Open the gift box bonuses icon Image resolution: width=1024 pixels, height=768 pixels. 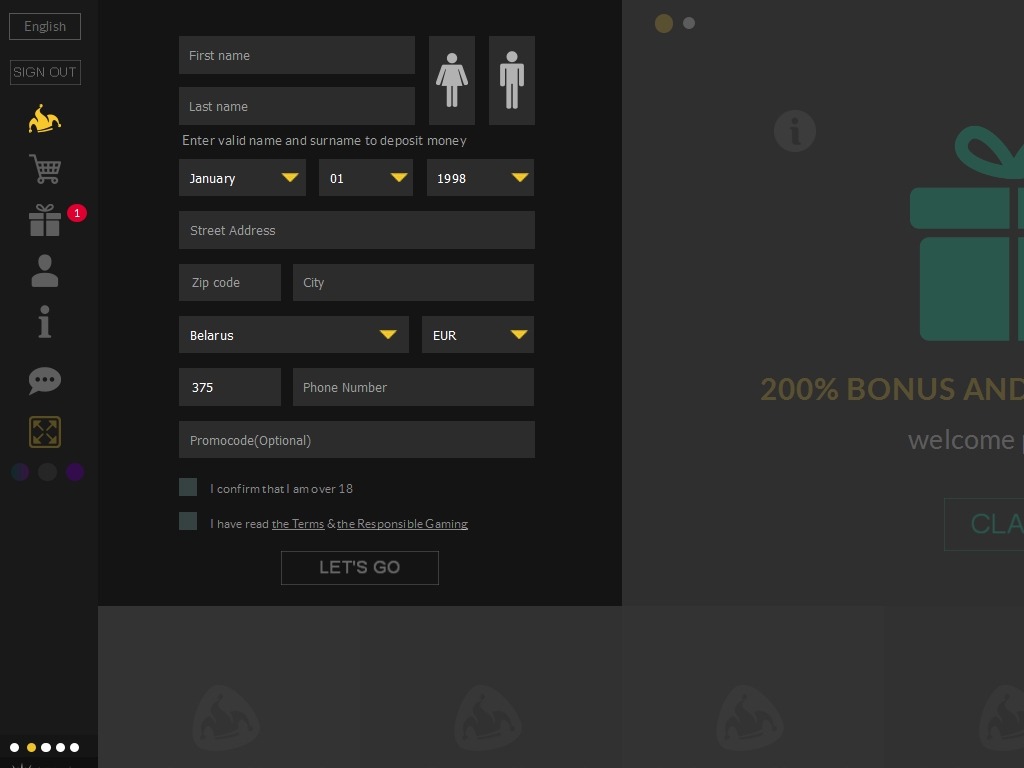(x=45, y=220)
